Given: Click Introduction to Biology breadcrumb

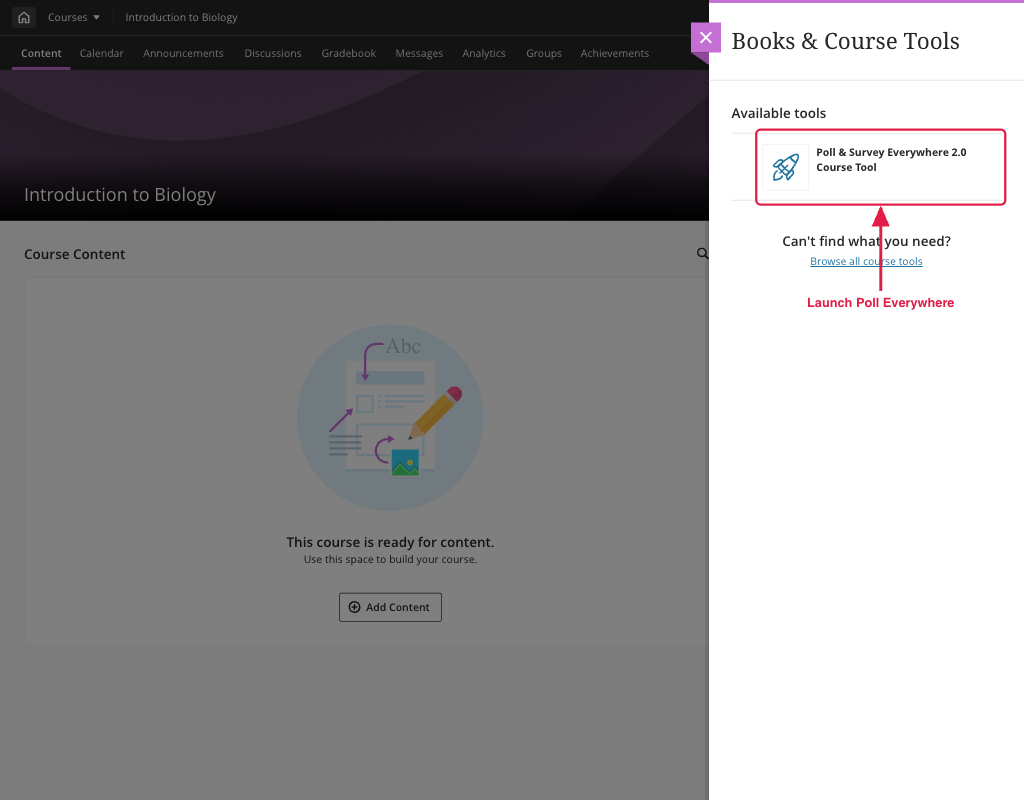Looking at the screenshot, I should (x=181, y=18).
